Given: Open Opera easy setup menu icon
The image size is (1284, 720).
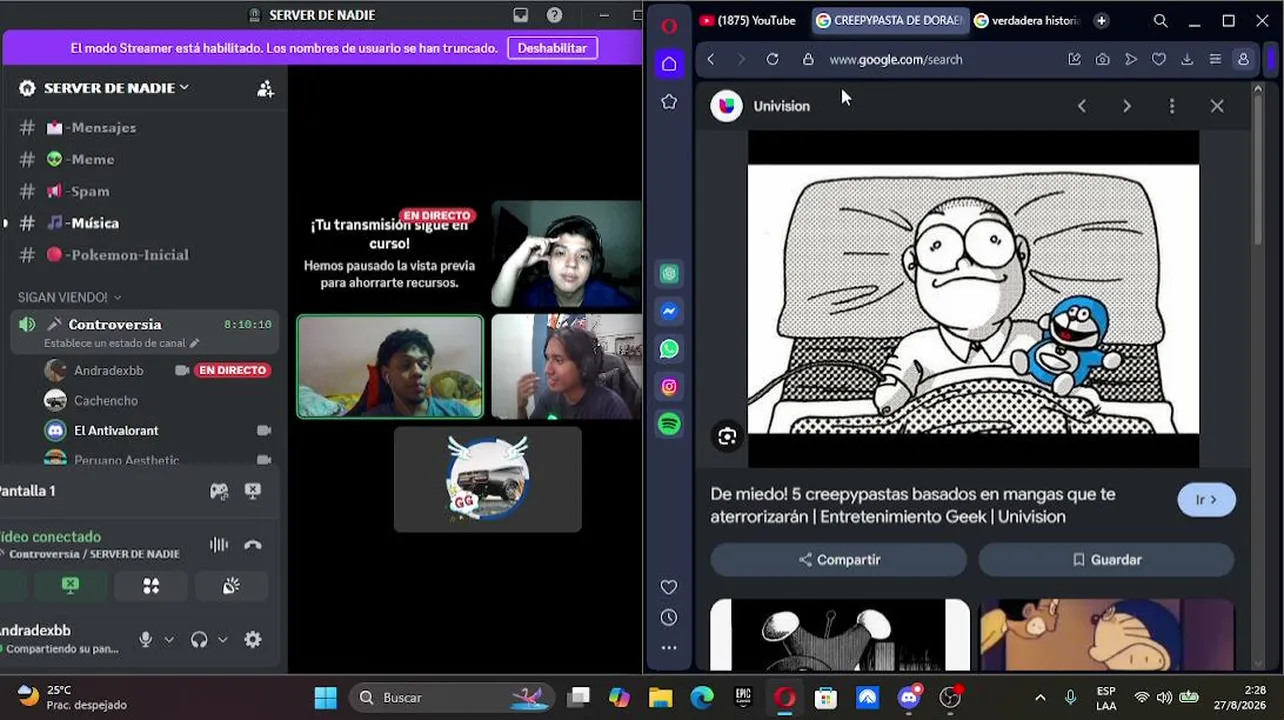Looking at the screenshot, I should pos(1215,59).
